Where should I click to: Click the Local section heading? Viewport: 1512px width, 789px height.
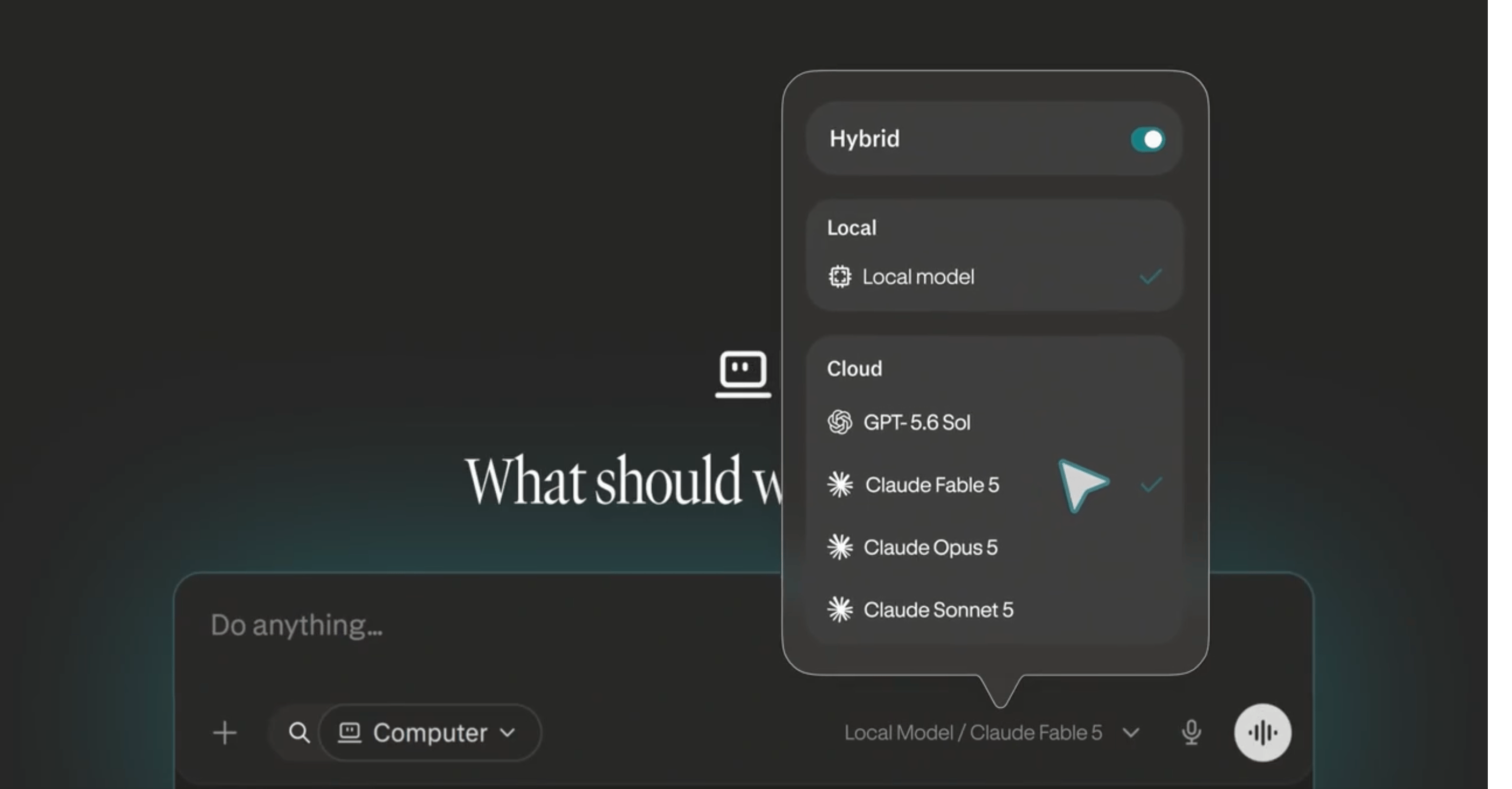click(852, 227)
